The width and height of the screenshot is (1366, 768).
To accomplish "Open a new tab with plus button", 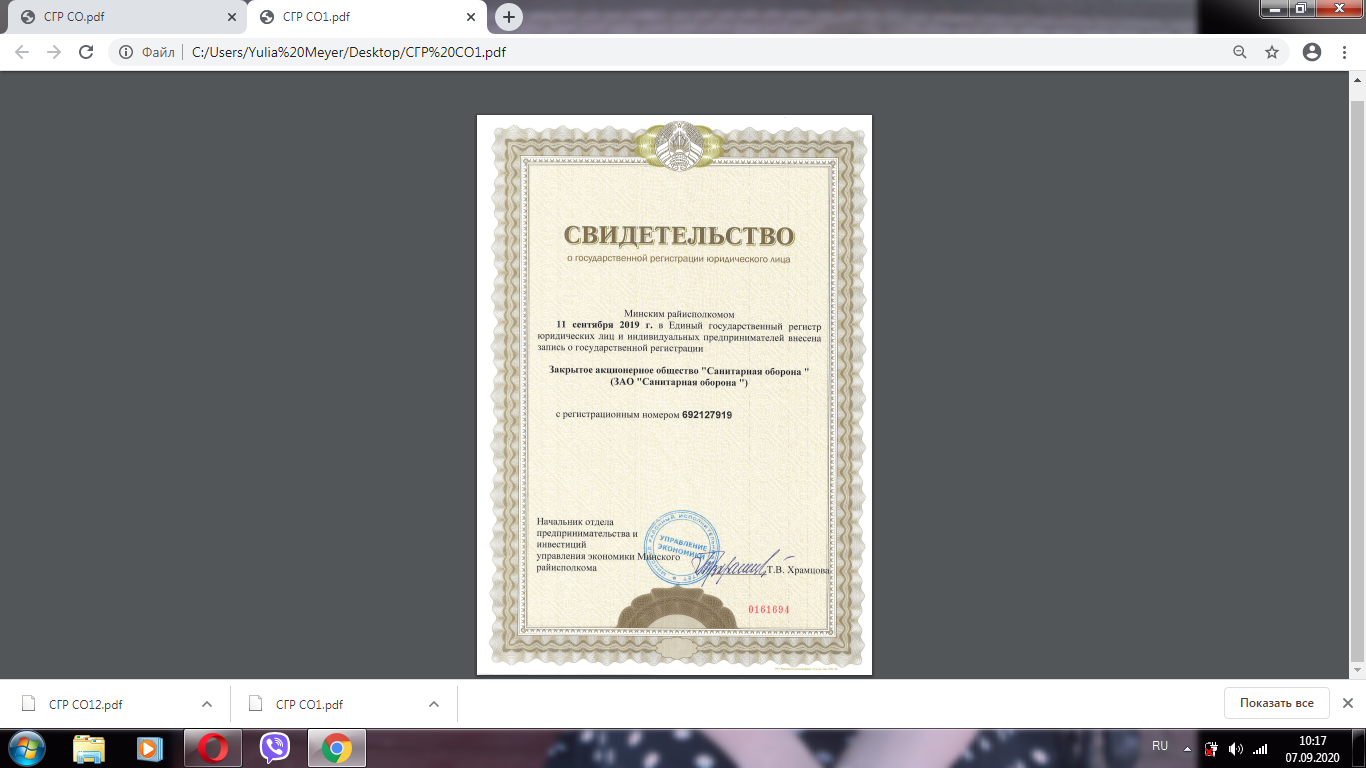I will (509, 17).
